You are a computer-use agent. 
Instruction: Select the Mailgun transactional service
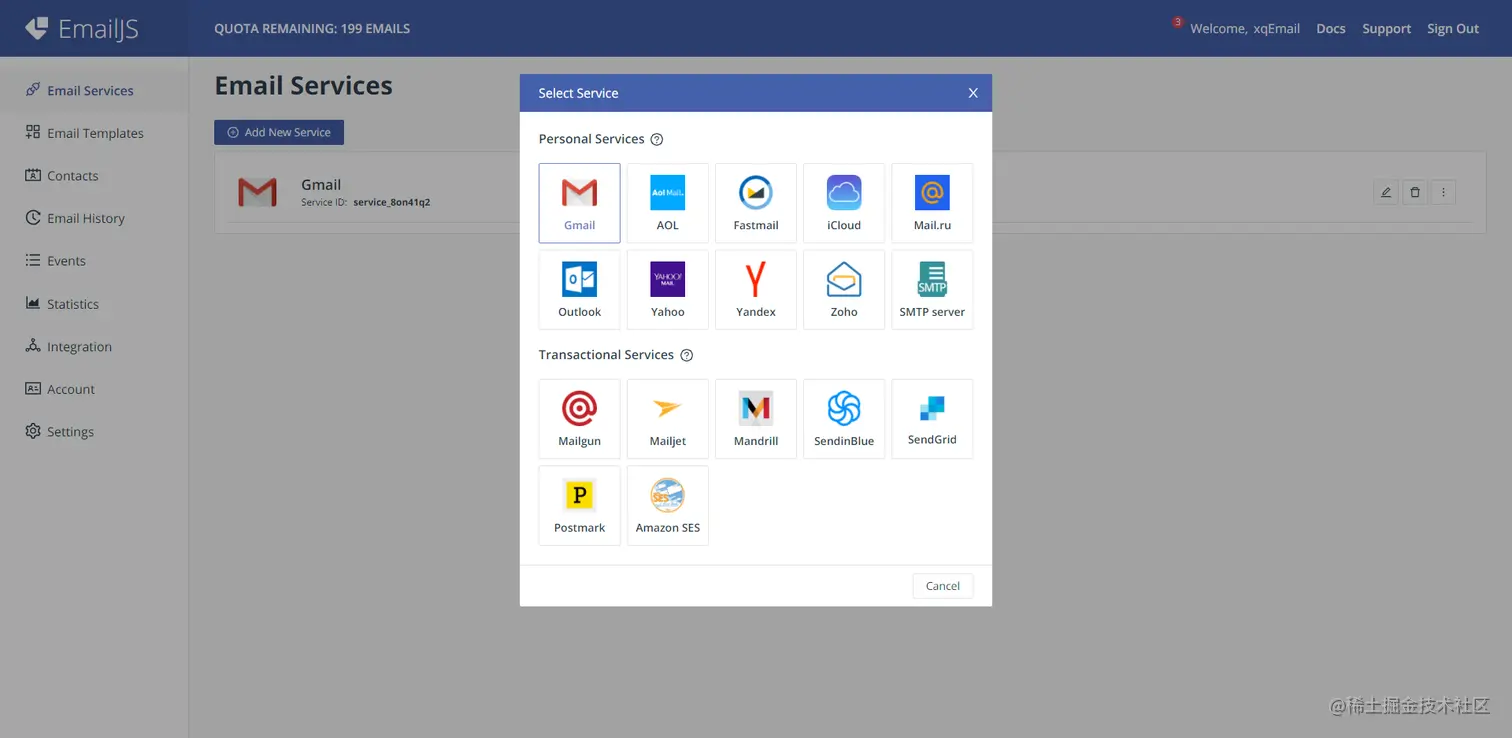[x=579, y=419]
